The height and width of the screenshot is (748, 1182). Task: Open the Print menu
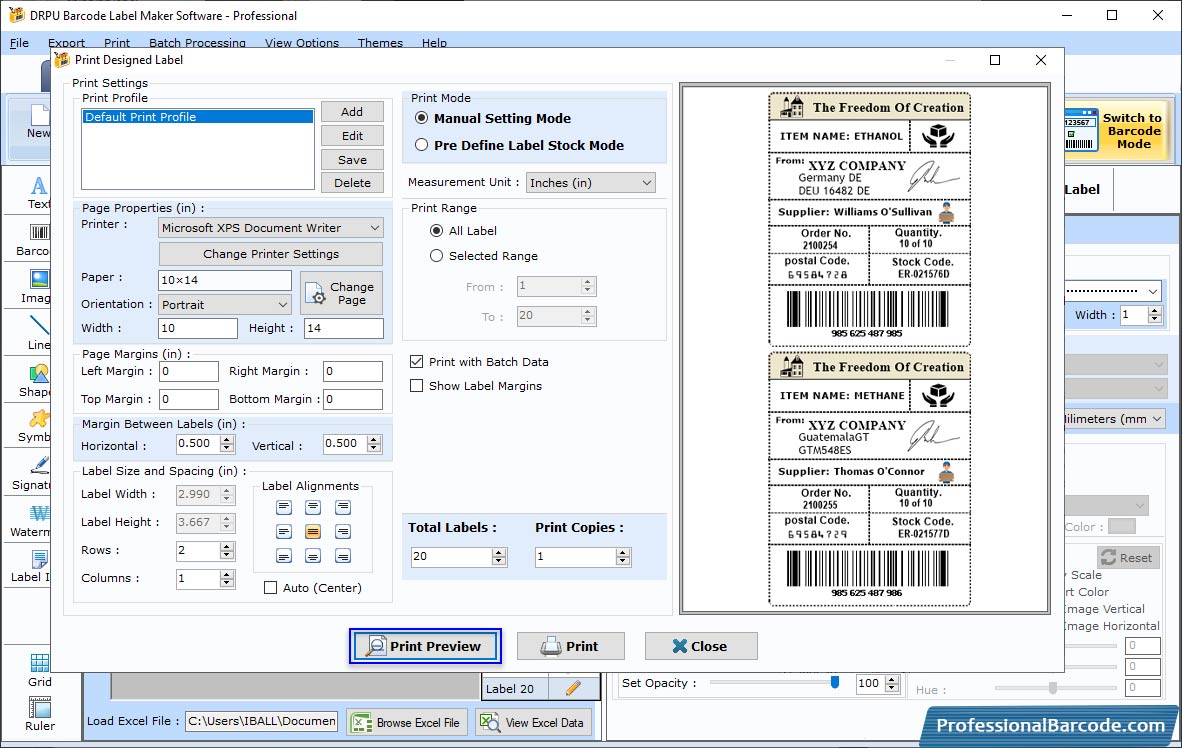tap(117, 43)
